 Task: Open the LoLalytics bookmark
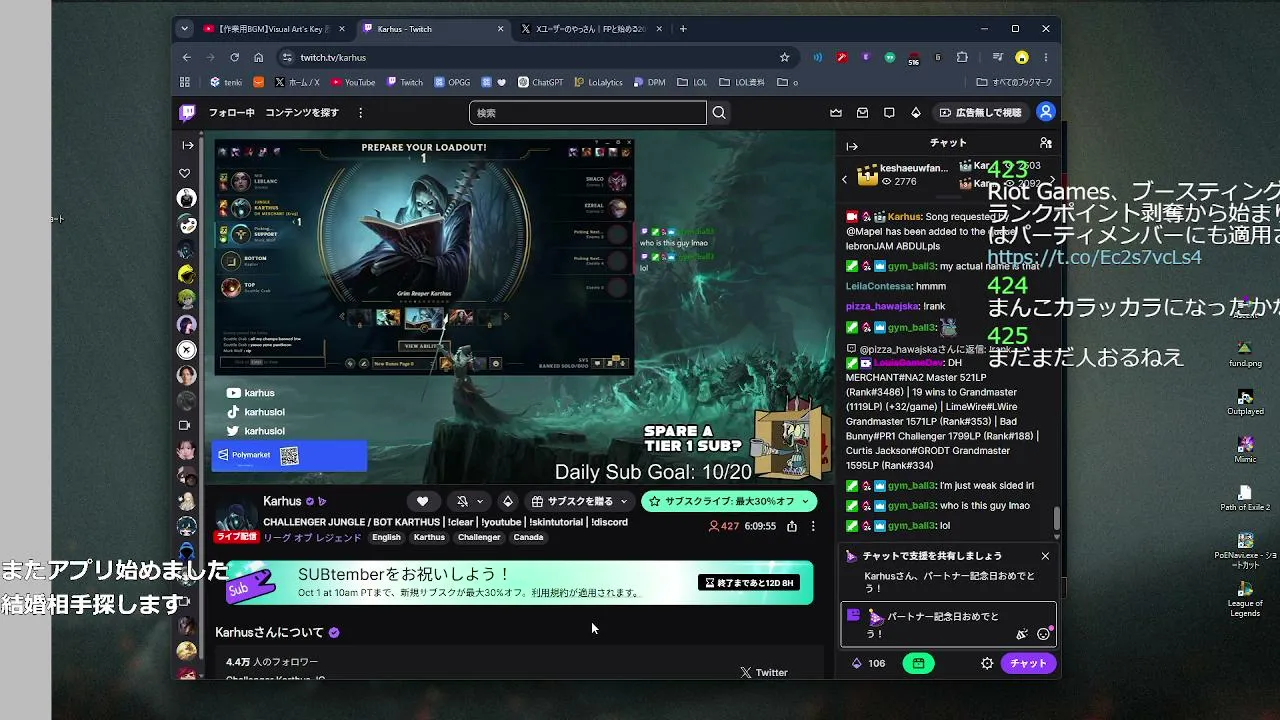pyautogui.click(x=597, y=82)
